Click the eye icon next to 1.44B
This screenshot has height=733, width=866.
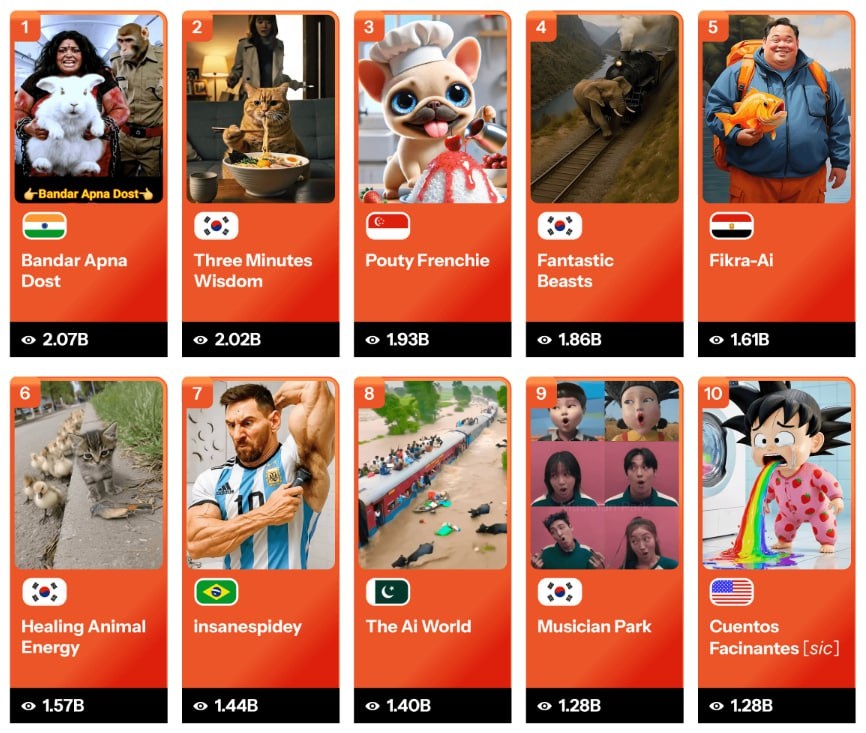point(200,706)
